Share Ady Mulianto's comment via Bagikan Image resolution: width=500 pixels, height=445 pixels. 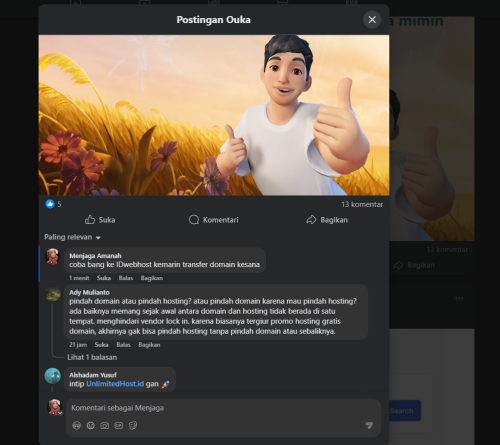point(149,345)
